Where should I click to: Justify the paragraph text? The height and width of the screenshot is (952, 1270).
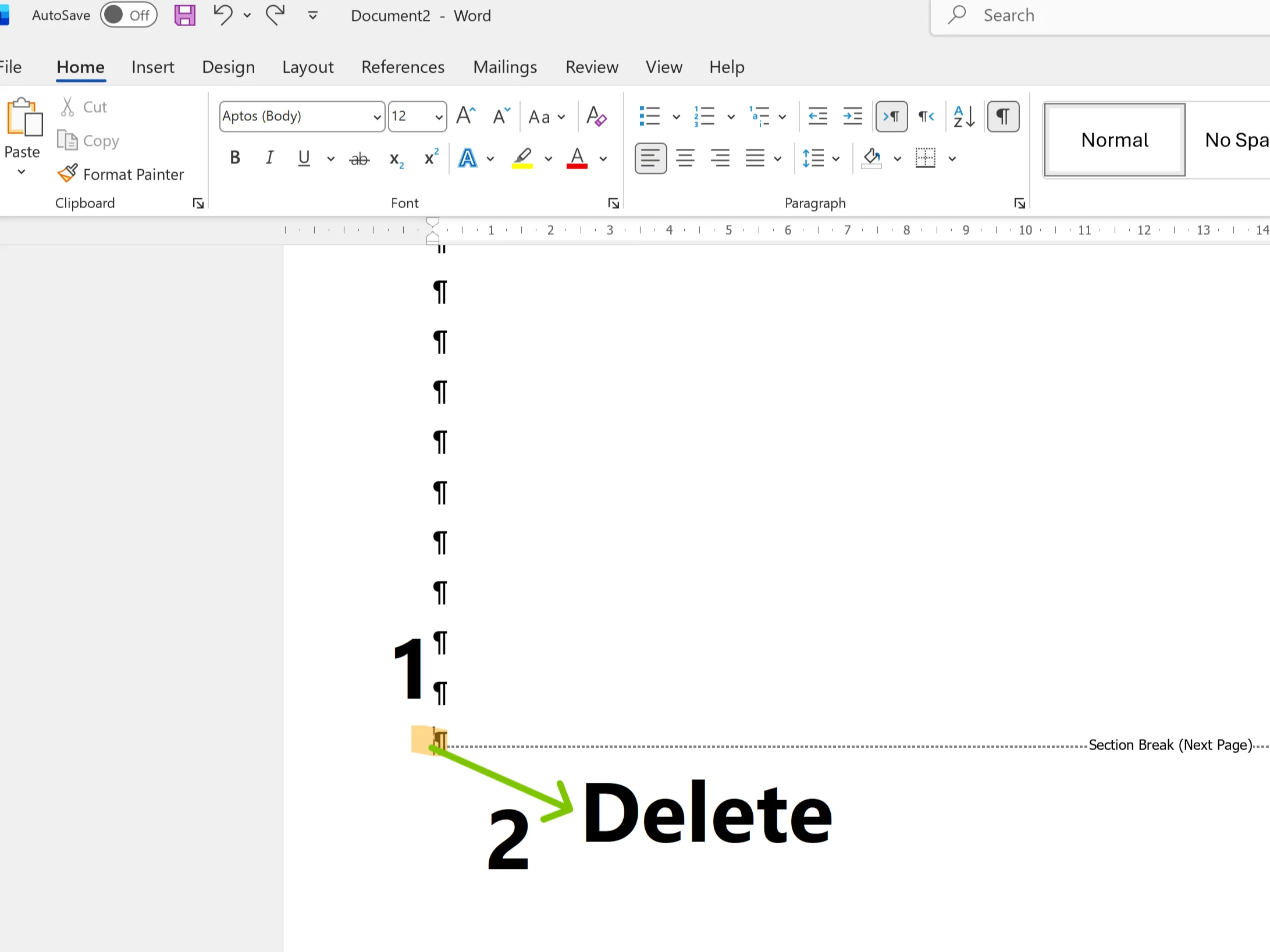pos(755,158)
